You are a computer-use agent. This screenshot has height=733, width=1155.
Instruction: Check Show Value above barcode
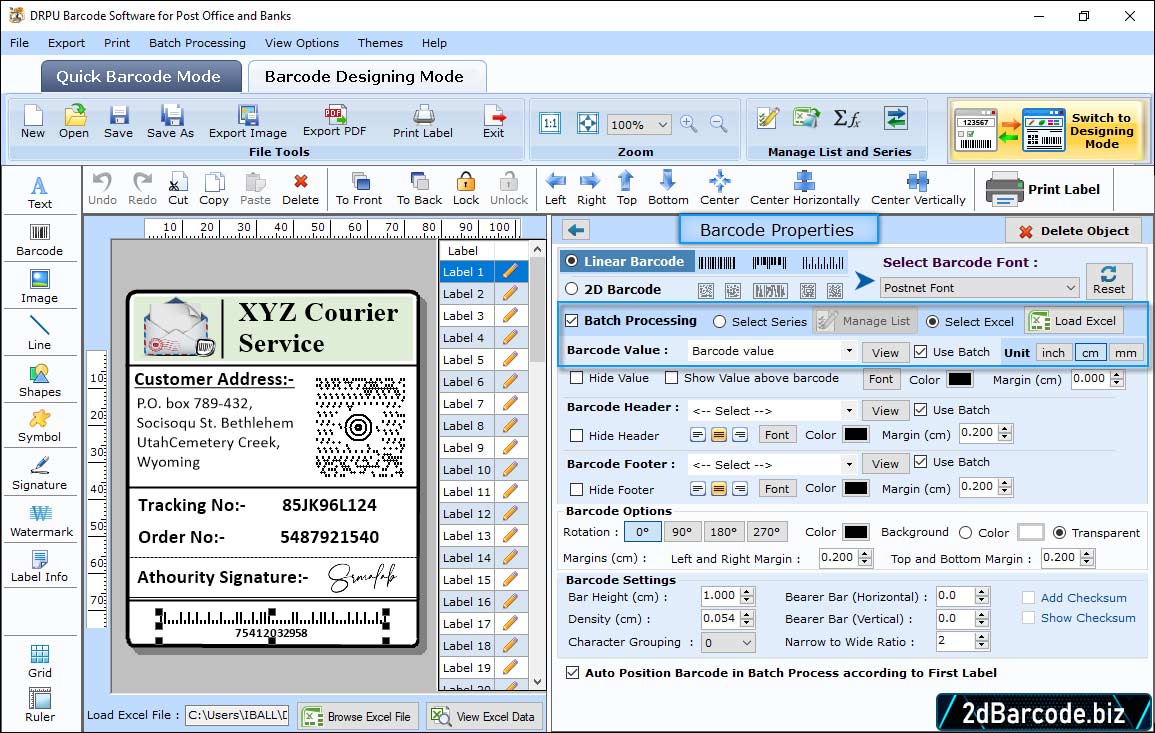pyautogui.click(x=671, y=378)
